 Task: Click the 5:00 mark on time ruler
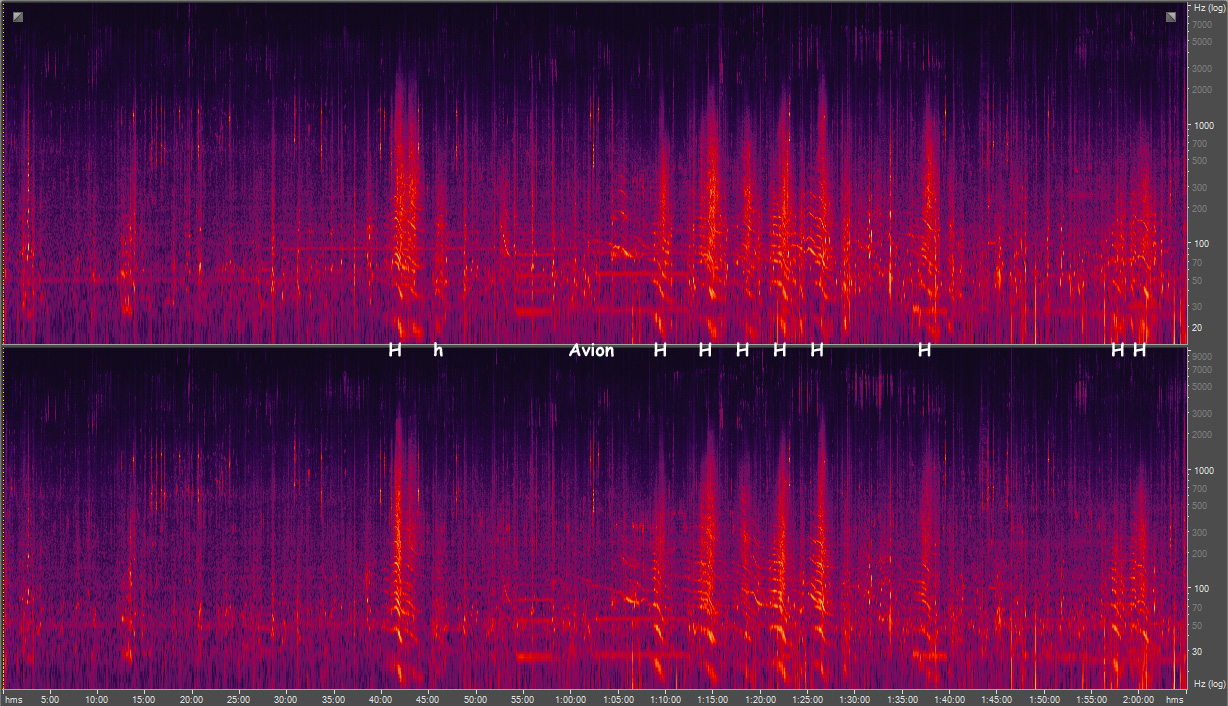pos(50,699)
